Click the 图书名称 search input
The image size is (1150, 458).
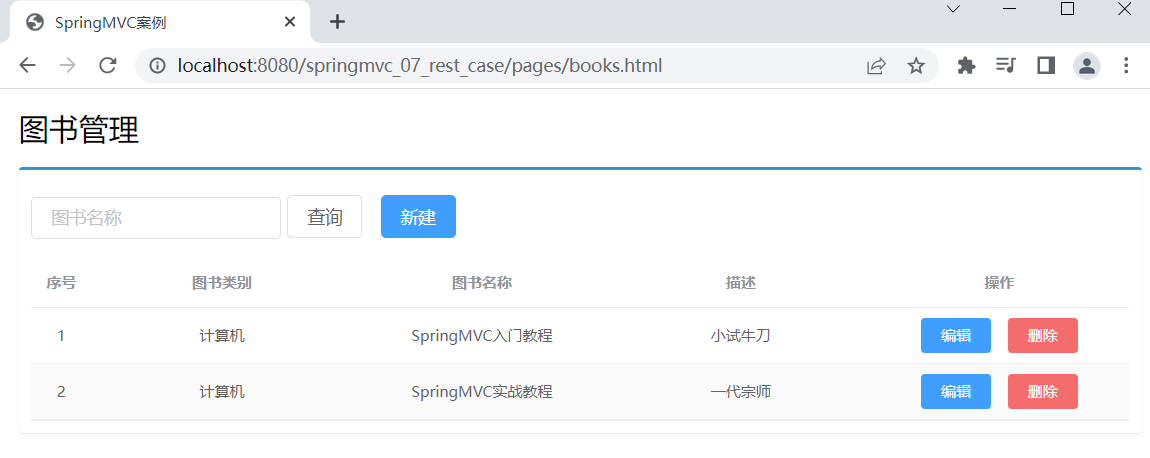point(156,217)
